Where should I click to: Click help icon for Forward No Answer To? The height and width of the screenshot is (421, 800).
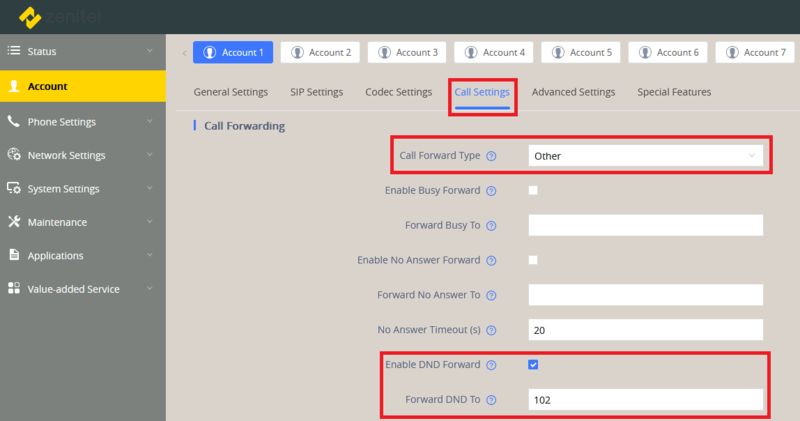point(491,295)
